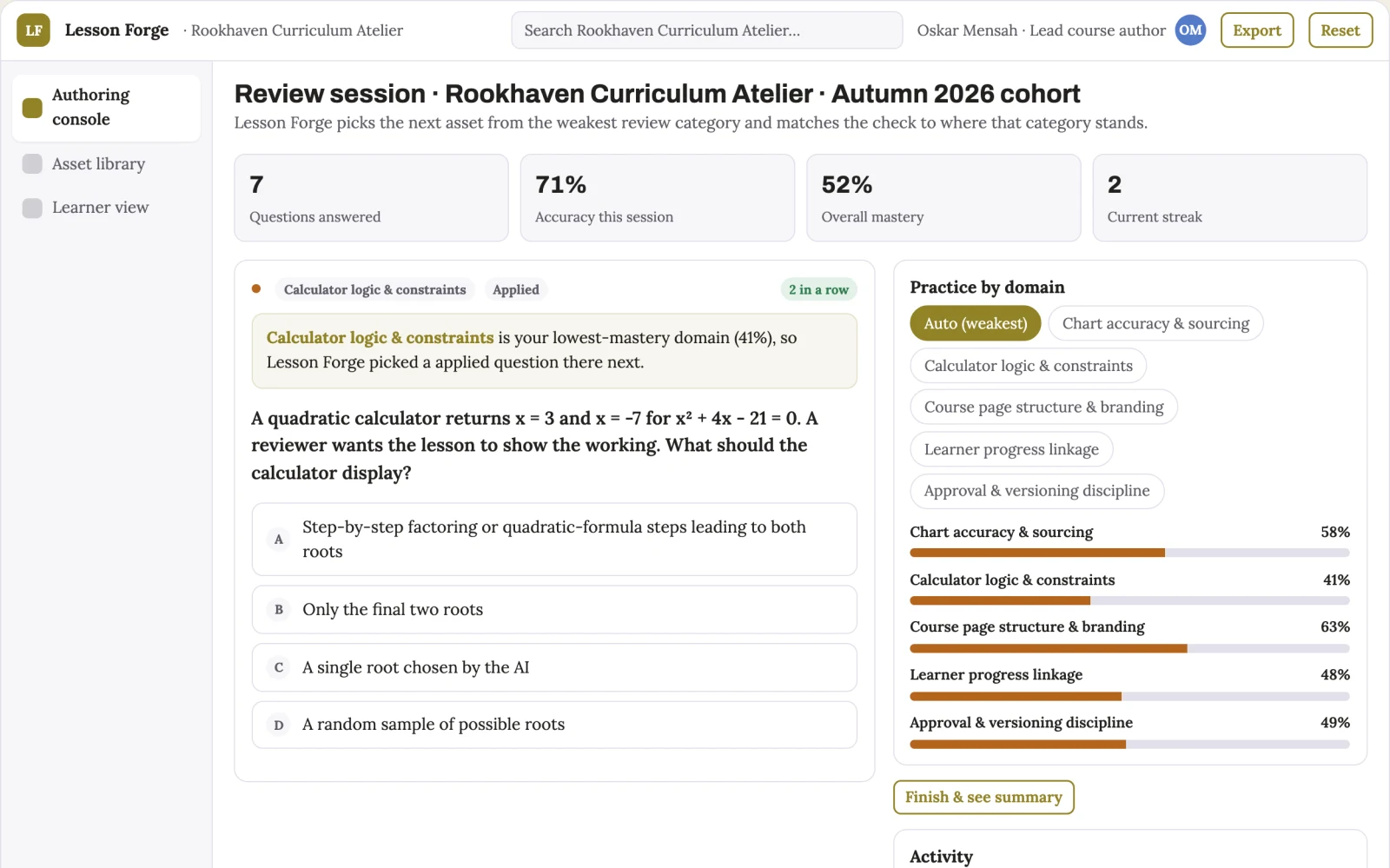The height and width of the screenshot is (868, 1390).
Task: Click the "2 in a row" streak badge
Action: pos(818,289)
